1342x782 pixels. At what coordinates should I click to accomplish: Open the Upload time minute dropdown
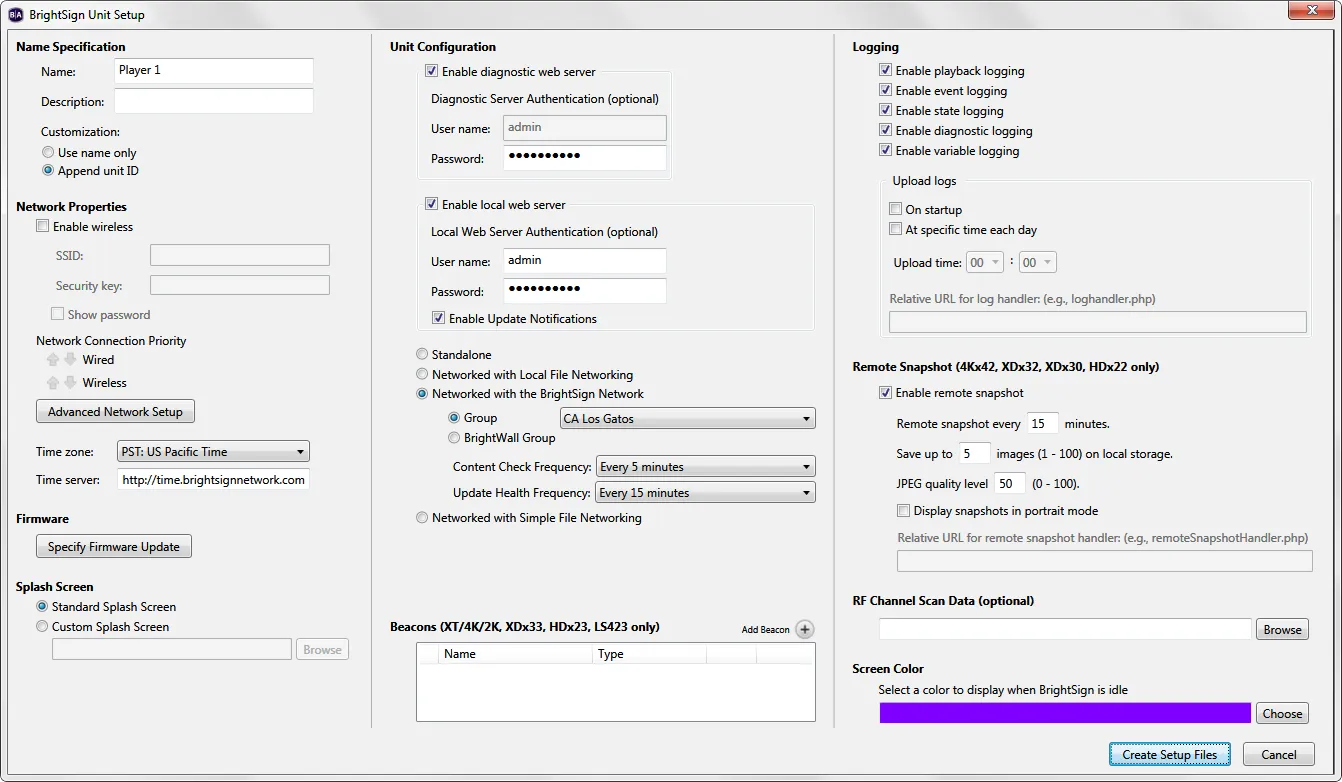[1037, 263]
